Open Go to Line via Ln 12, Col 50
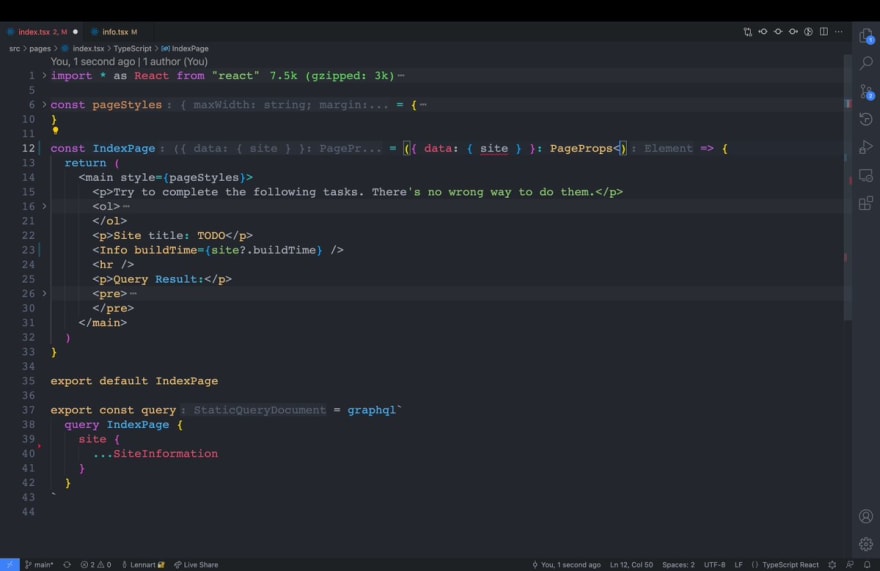Viewport: 880px width, 571px height. [x=631, y=564]
